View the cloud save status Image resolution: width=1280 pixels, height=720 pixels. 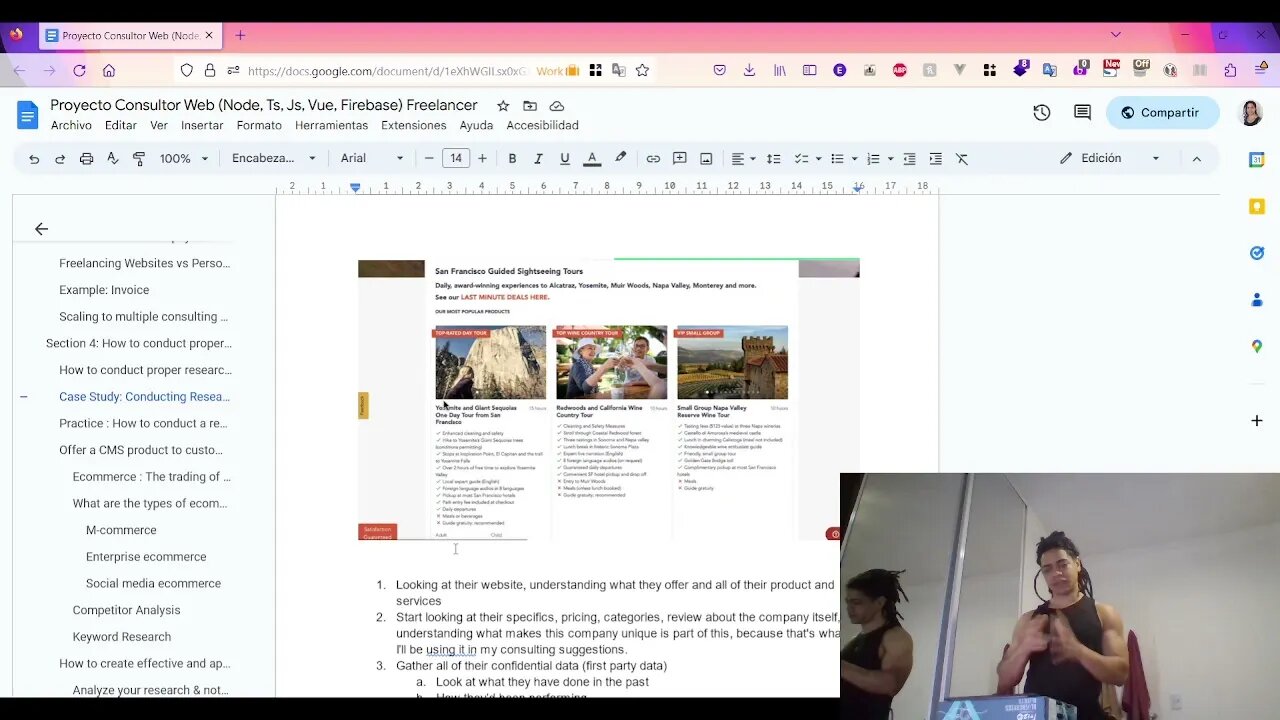[557, 106]
